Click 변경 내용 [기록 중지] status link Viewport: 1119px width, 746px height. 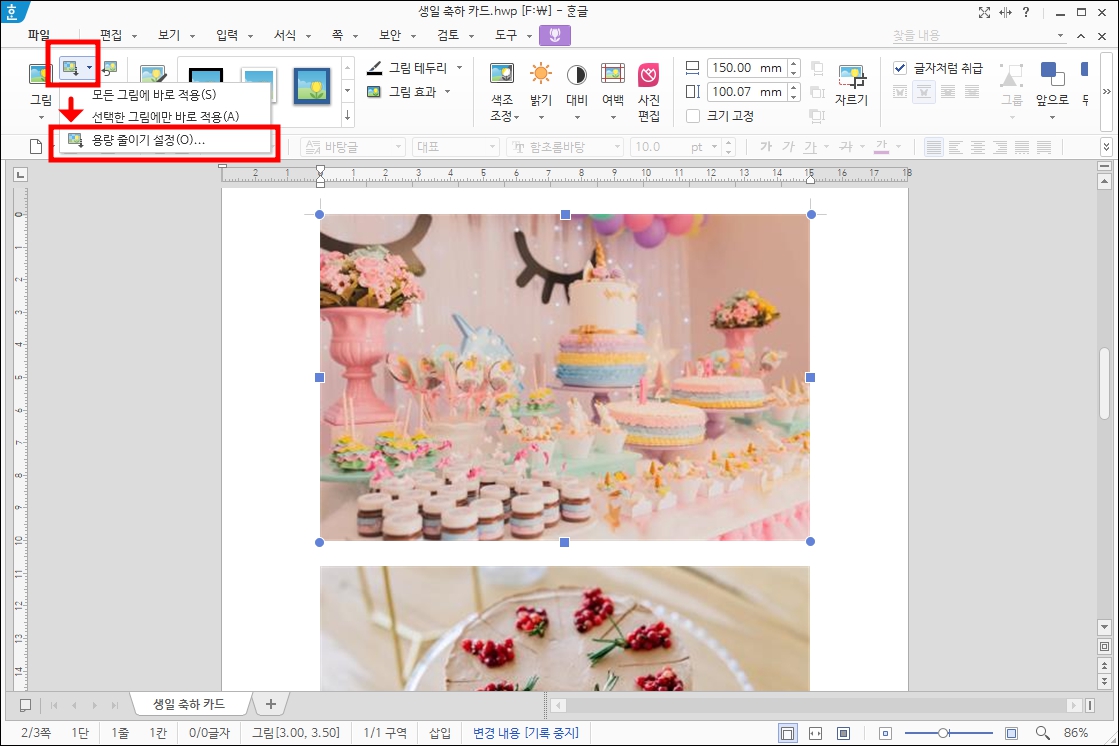(526, 732)
